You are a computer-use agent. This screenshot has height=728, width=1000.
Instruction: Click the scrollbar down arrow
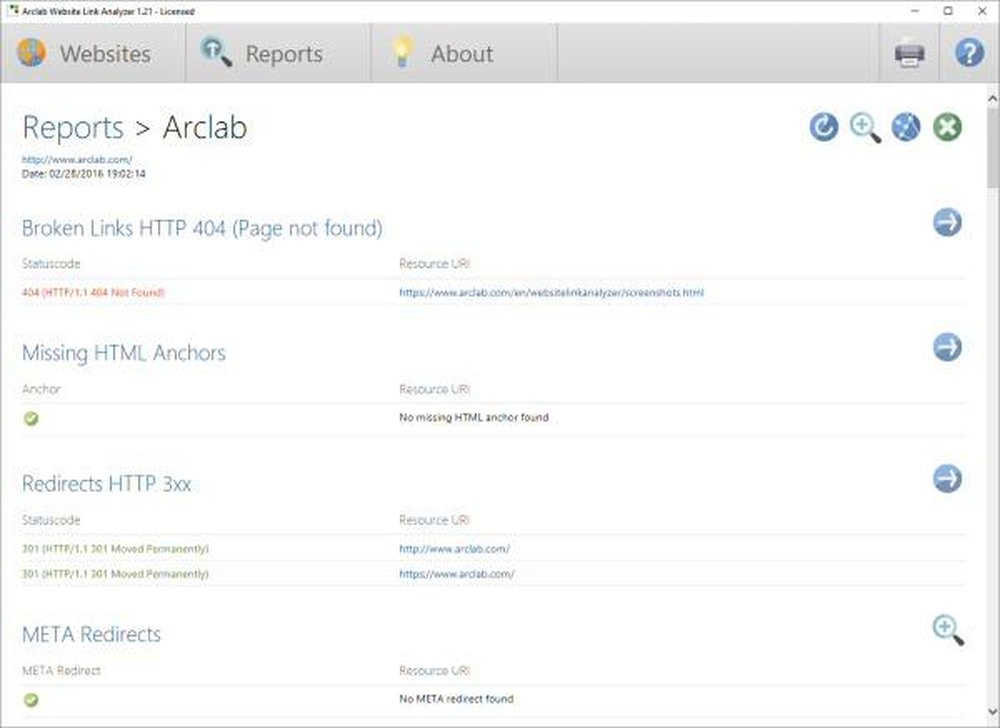point(992,712)
